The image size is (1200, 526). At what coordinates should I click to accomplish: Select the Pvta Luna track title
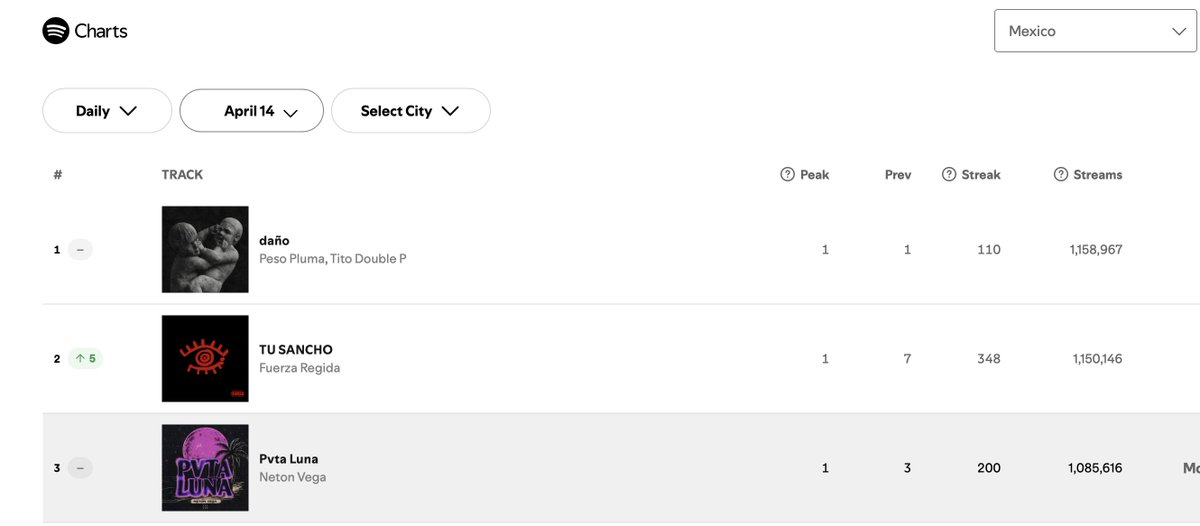pos(289,459)
